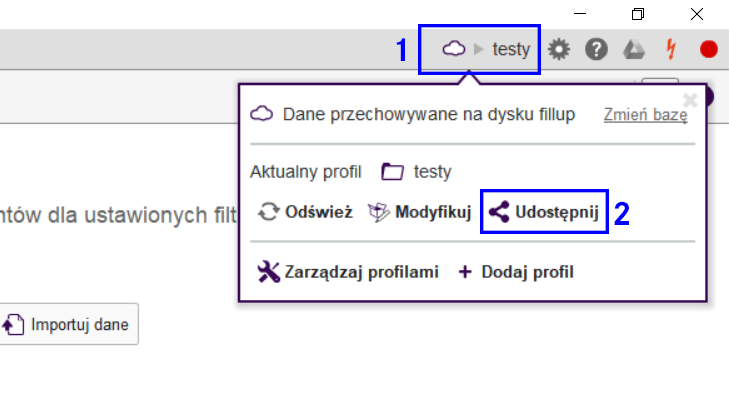Click the orange lightning bolt icon
729x397 pixels.
point(671,49)
